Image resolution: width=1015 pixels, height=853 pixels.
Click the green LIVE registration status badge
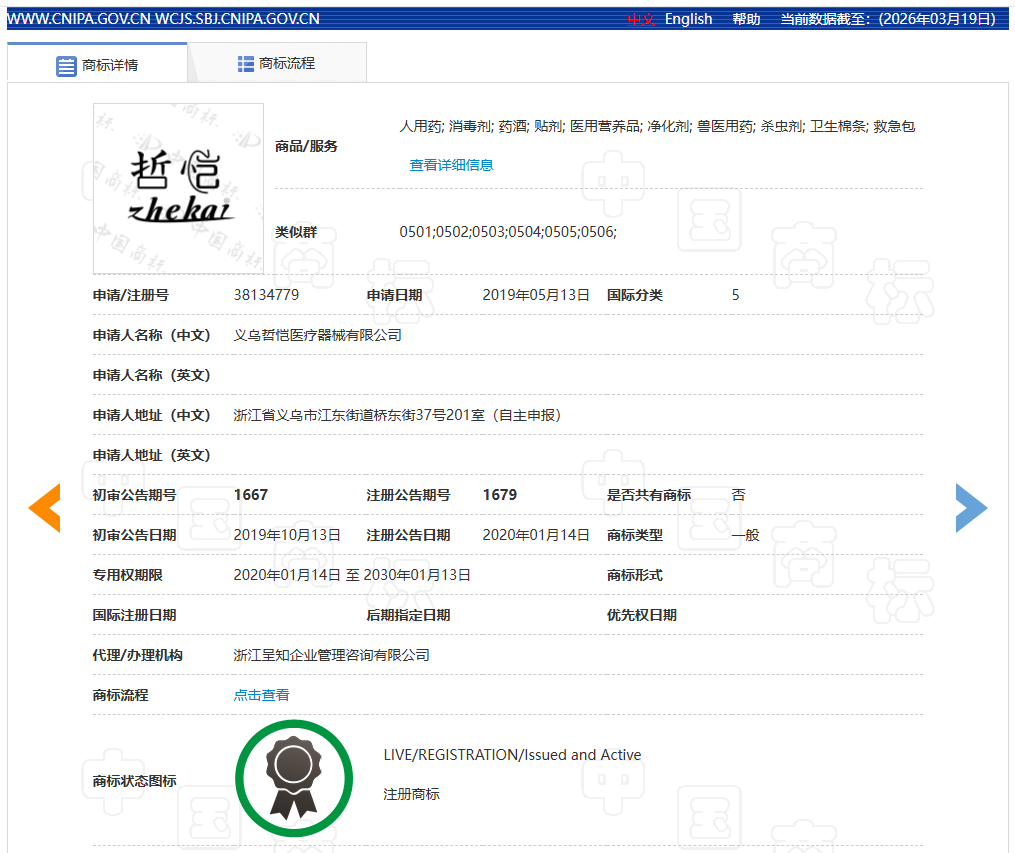point(293,778)
